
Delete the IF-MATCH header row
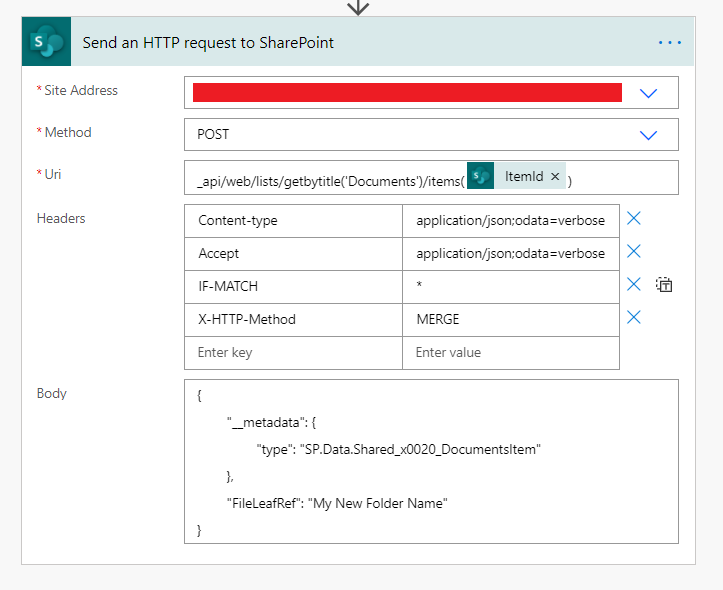click(634, 284)
